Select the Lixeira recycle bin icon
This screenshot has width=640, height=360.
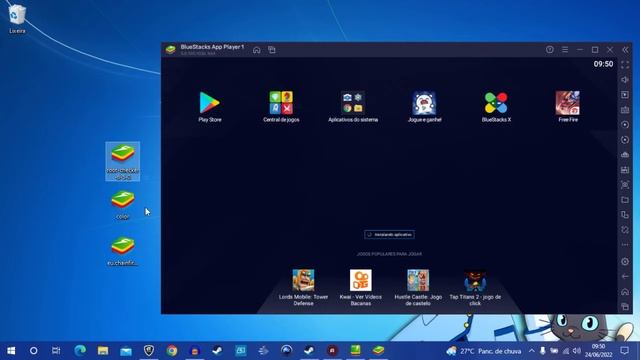tap(17, 18)
